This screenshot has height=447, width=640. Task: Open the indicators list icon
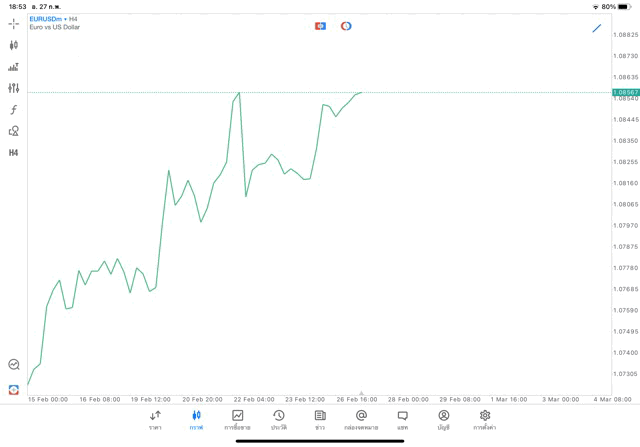13,67
